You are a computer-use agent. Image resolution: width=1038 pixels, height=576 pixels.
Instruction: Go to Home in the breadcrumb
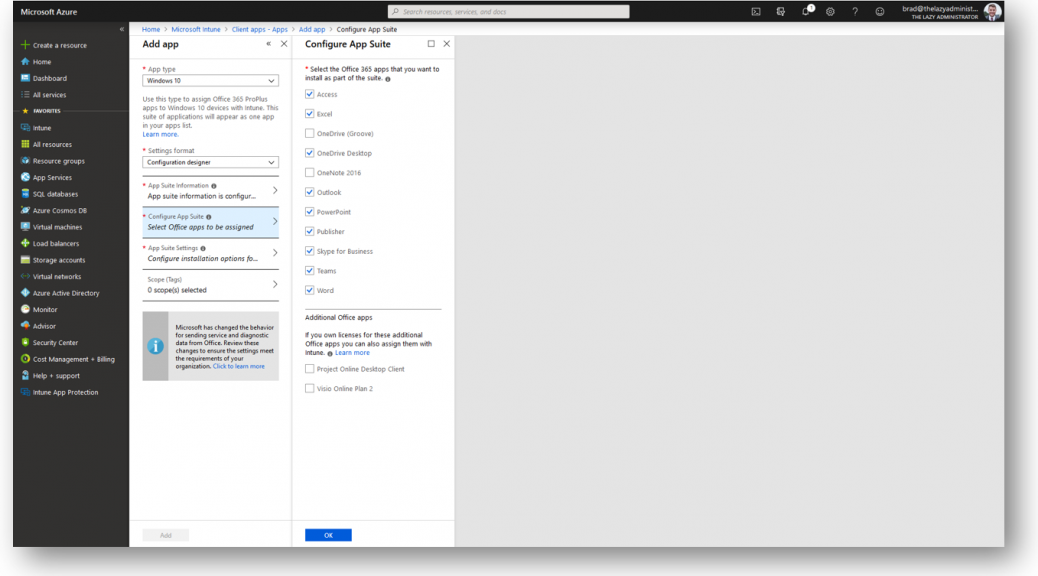point(151,29)
